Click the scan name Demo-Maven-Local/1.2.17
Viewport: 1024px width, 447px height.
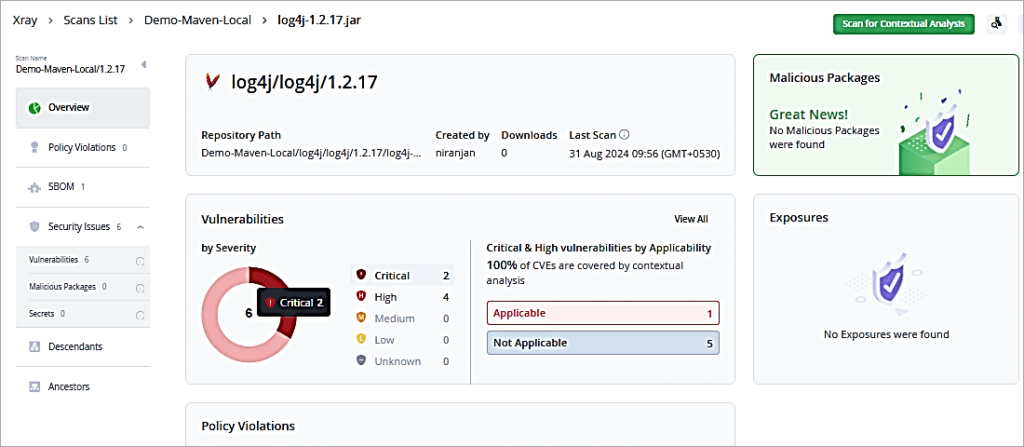pos(71,69)
